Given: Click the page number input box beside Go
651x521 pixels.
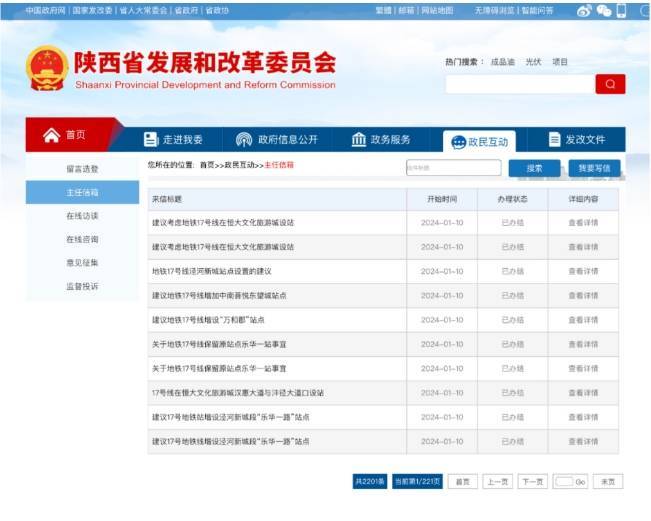Looking at the screenshot, I should click(x=565, y=482).
